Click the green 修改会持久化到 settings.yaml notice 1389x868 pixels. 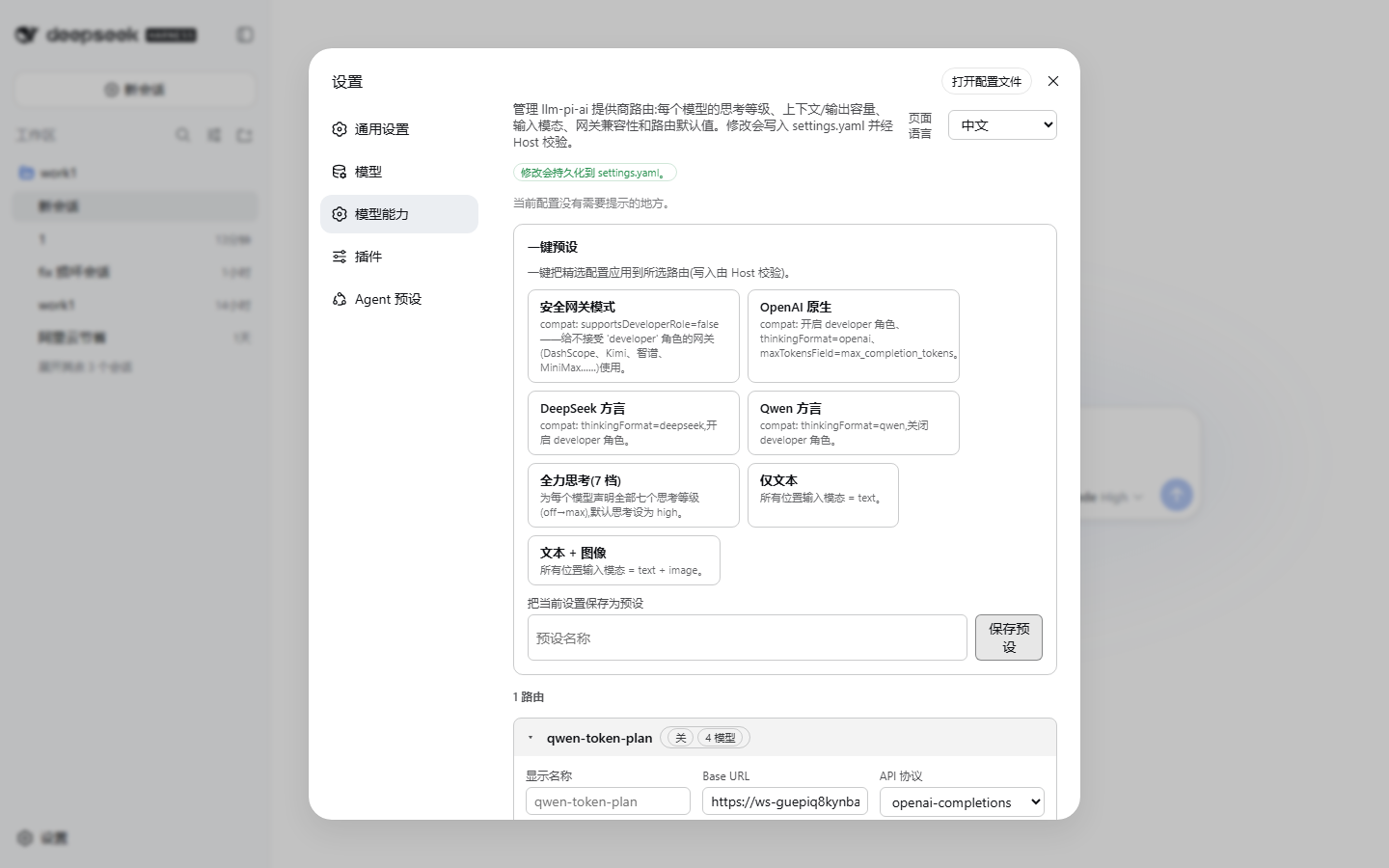coord(595,173)
